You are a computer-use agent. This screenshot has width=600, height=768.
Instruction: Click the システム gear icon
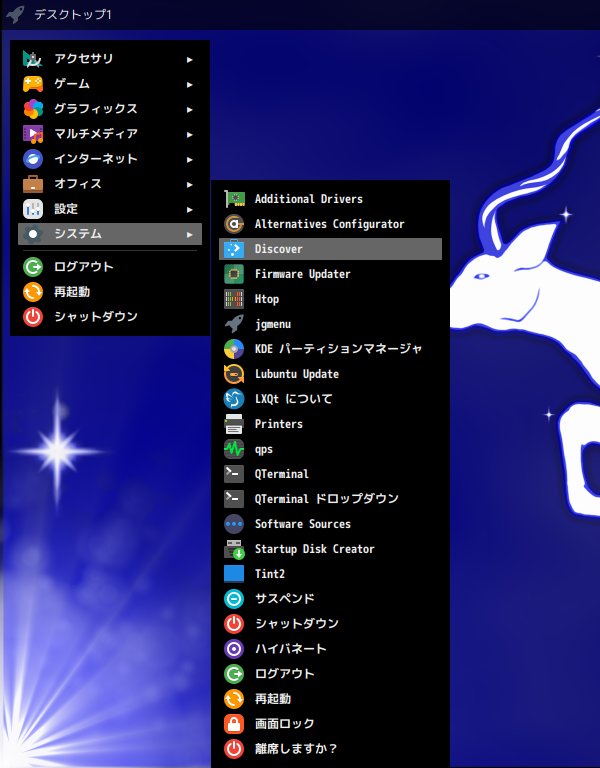coord(33,234)
